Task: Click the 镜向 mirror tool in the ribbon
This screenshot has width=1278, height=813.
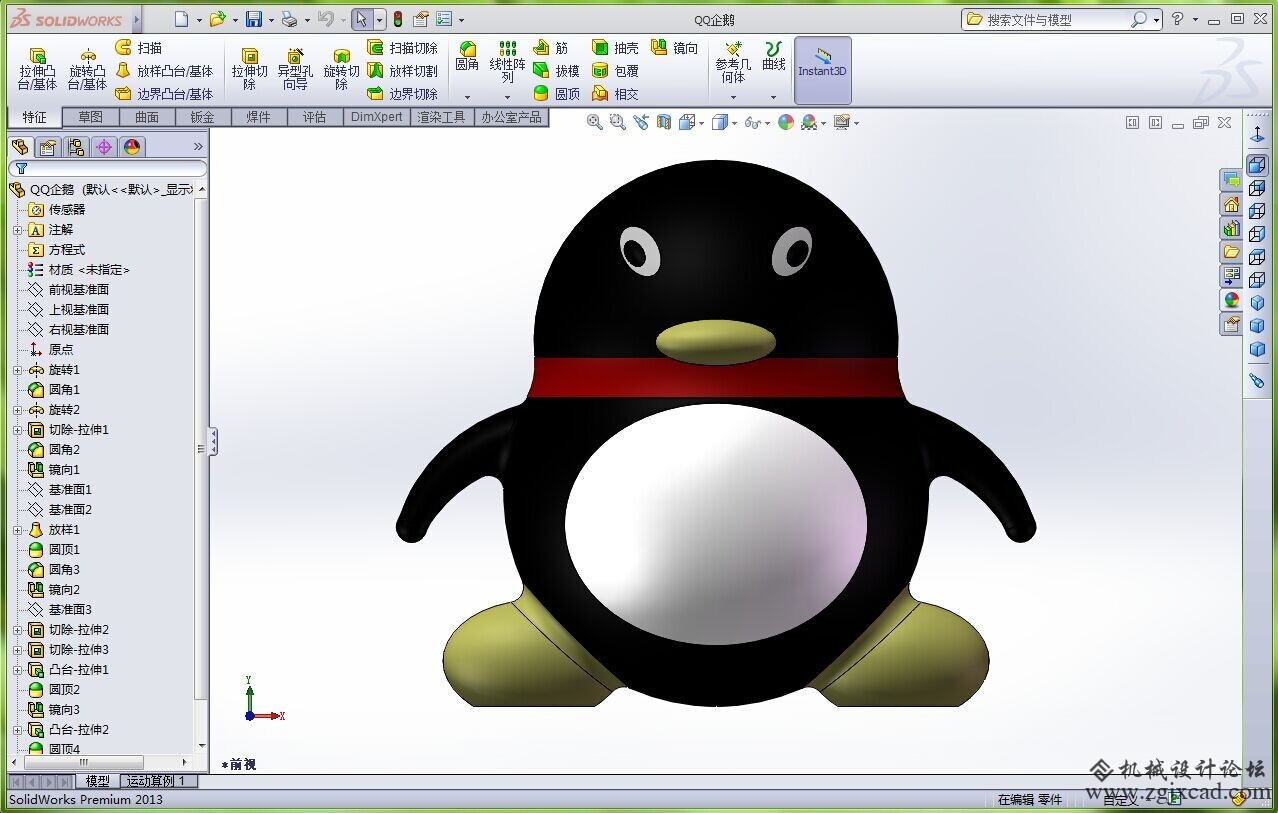Action: pyautogui.click(x=675, y=47)
